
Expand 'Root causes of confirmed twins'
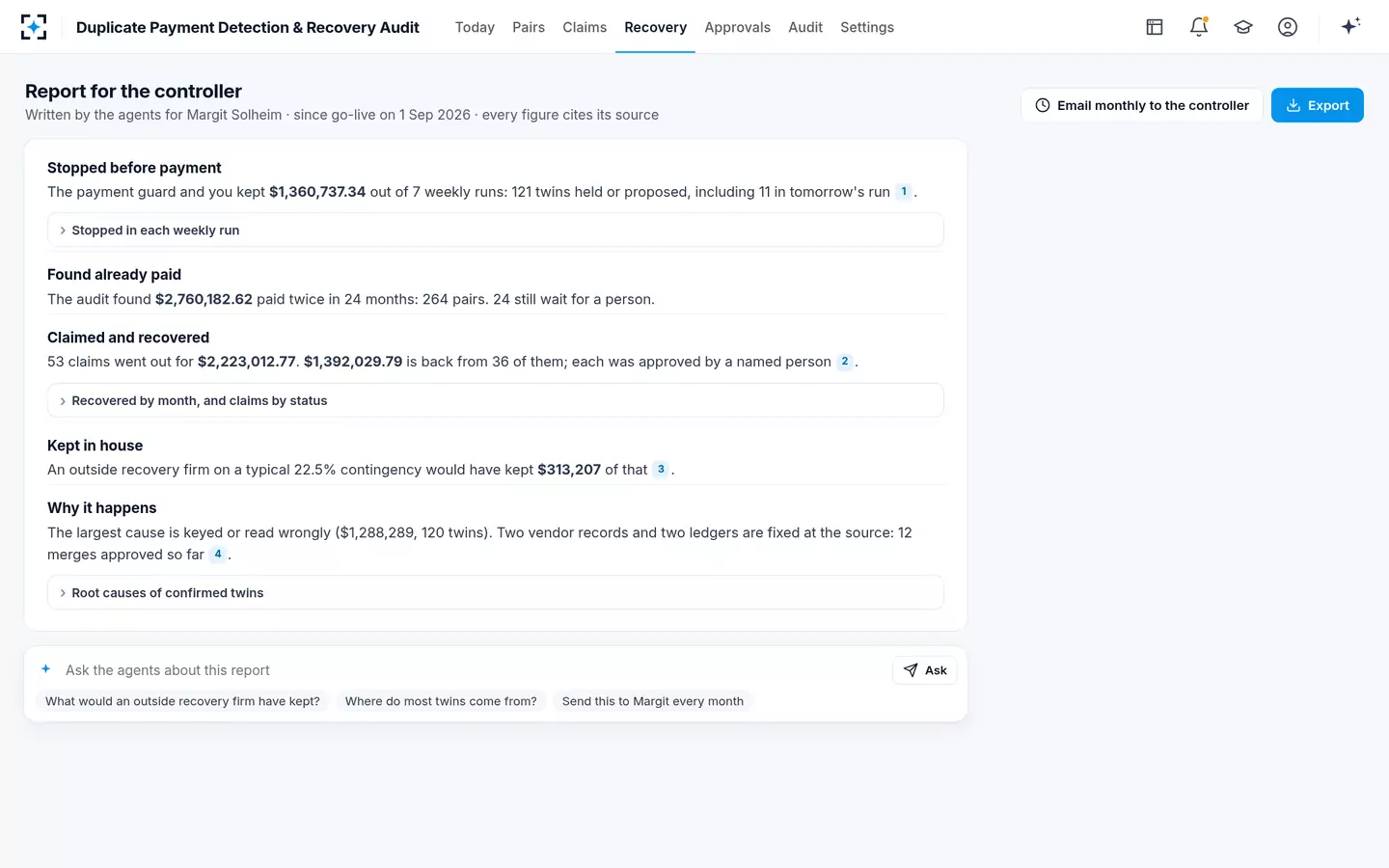click(x=496, y=593)
